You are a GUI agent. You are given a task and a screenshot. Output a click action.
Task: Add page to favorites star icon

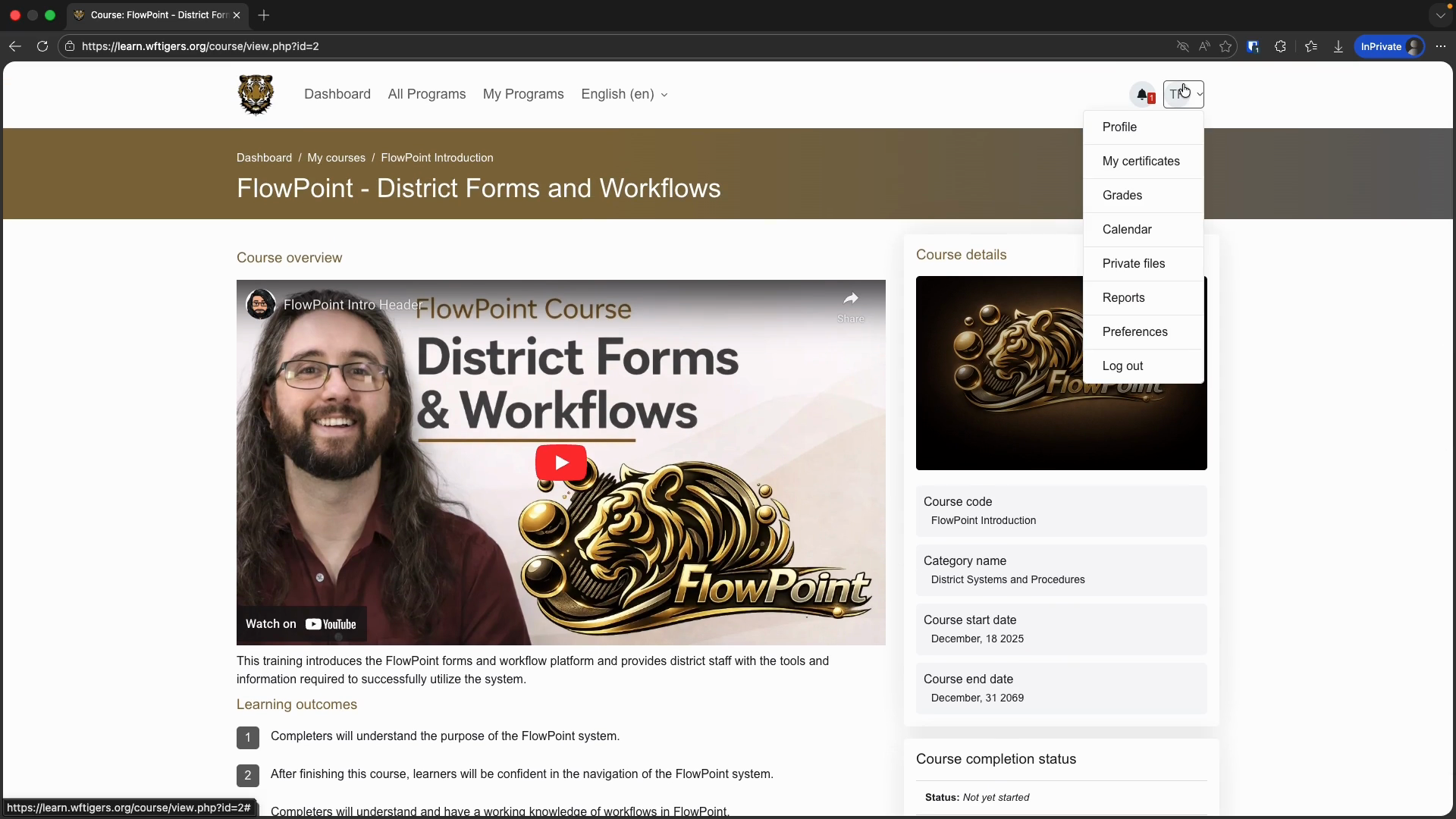point(1225,46)
